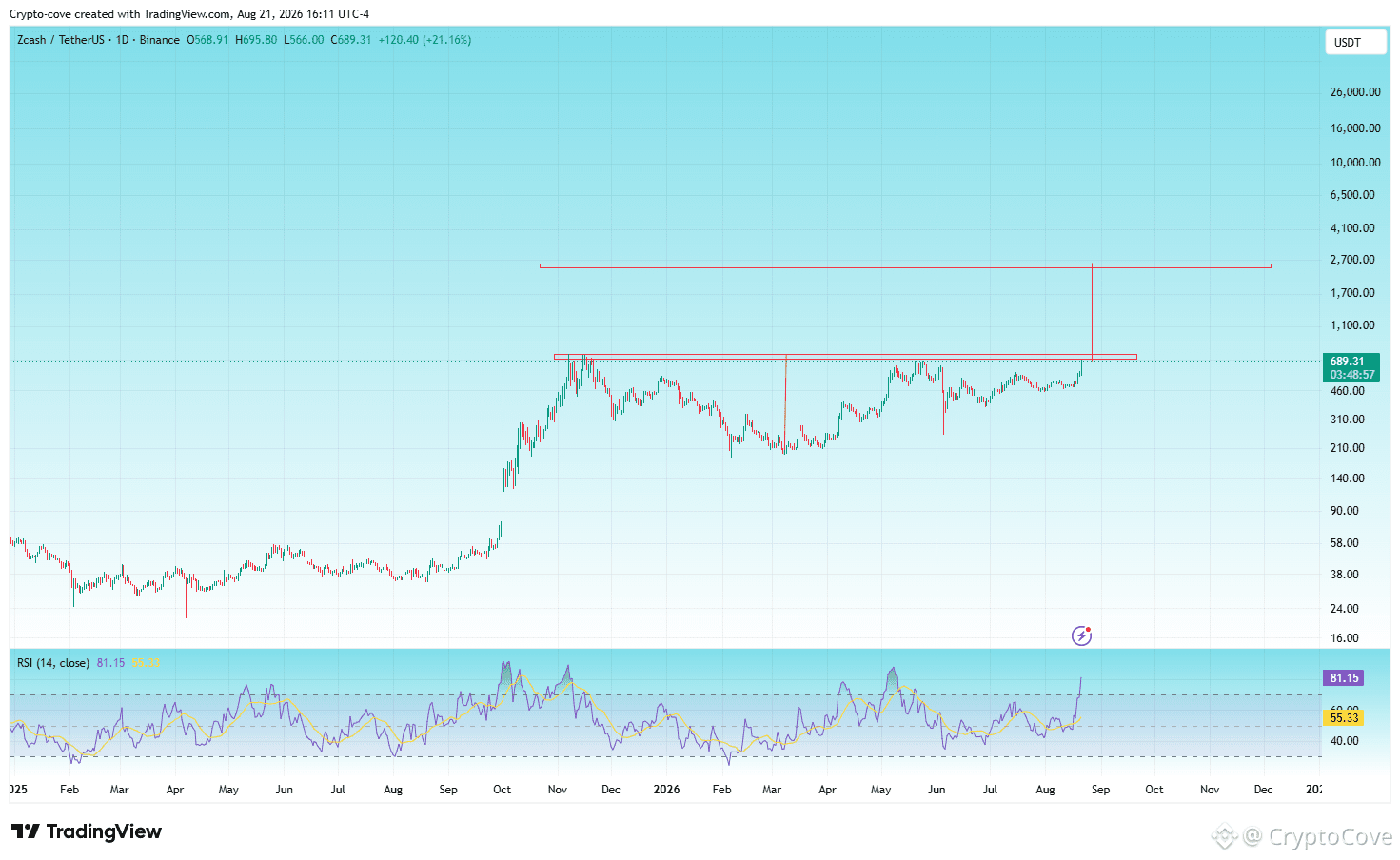1400x860 pixels.
Task: Click the yellow 55.33 RSI axis tag
Action: pyautogui.click(x=1344, y=718)
